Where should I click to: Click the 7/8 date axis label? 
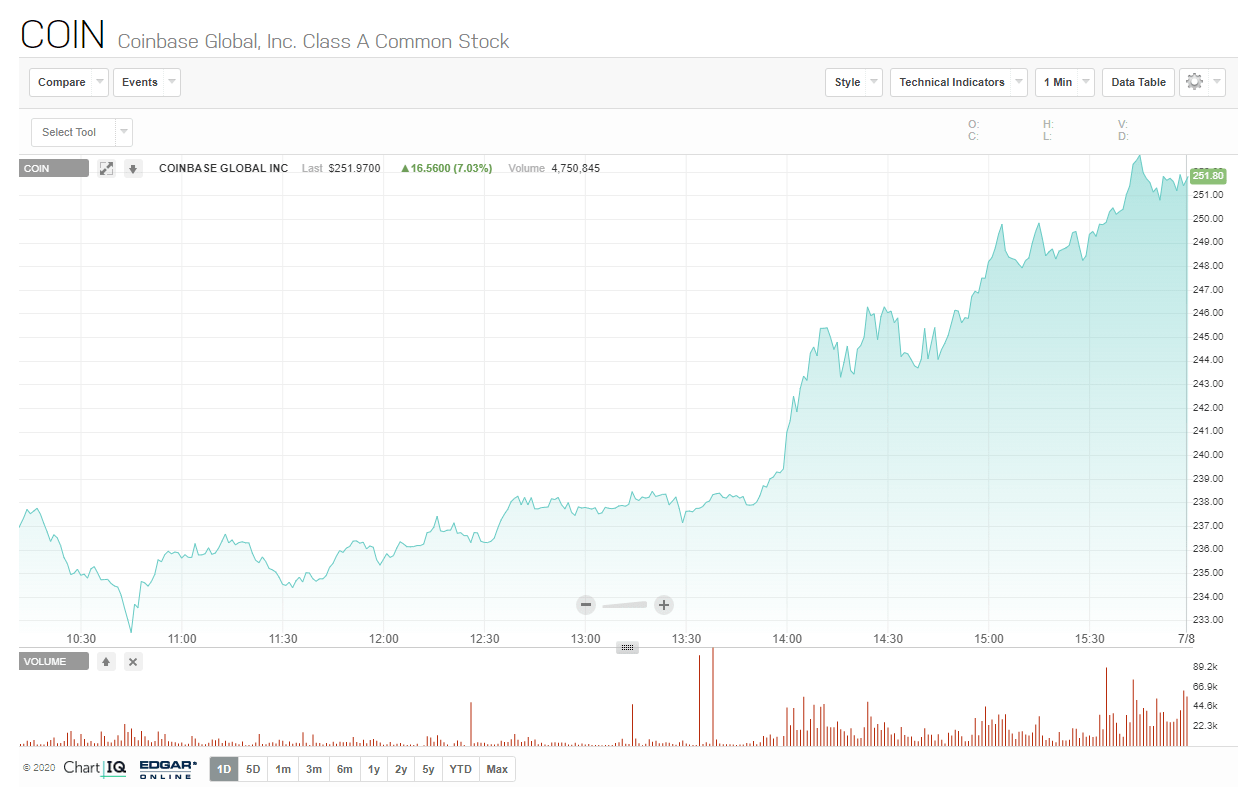tap(1187, 638)
